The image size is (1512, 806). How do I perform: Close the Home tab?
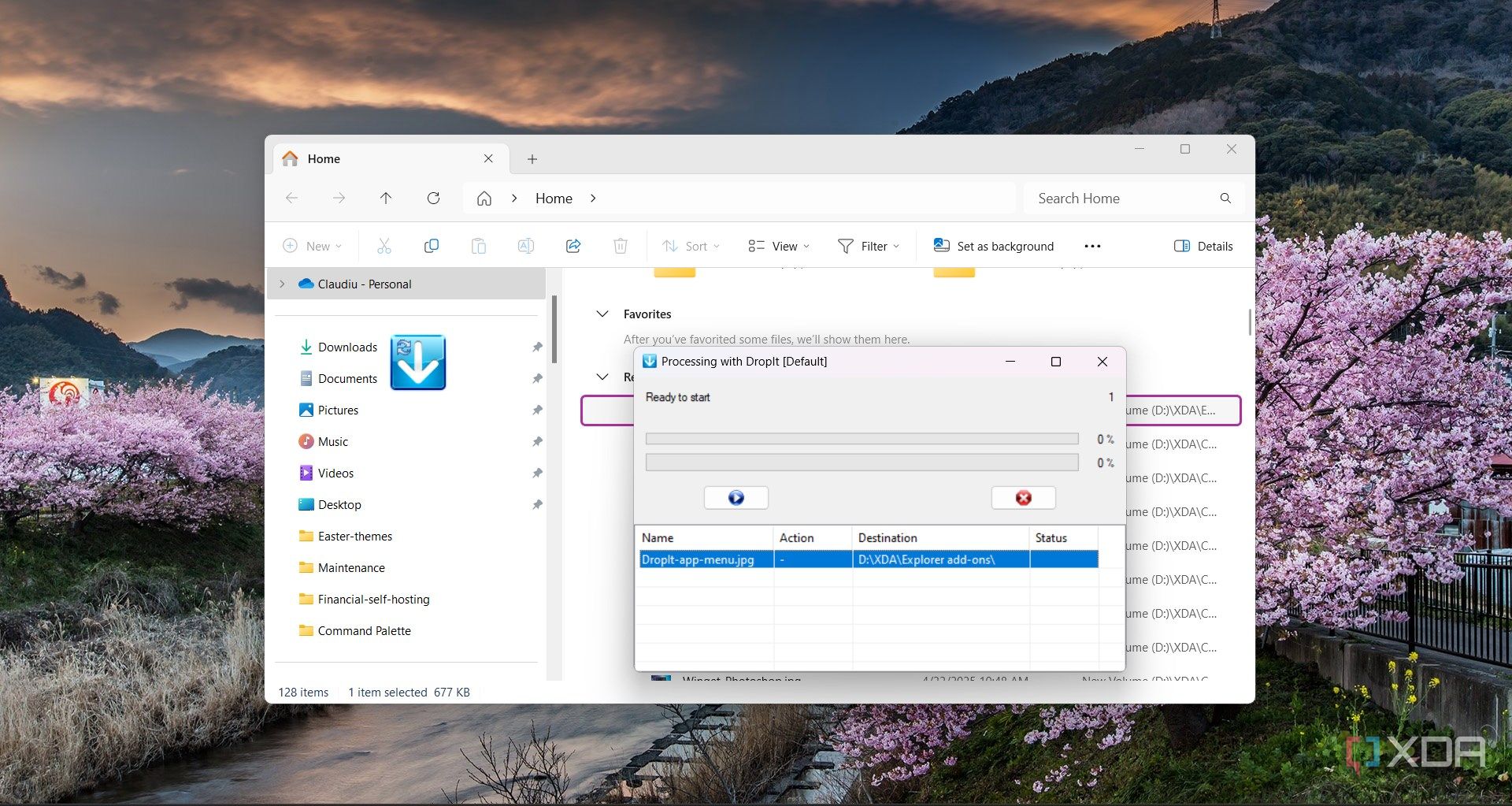(488, 158)
